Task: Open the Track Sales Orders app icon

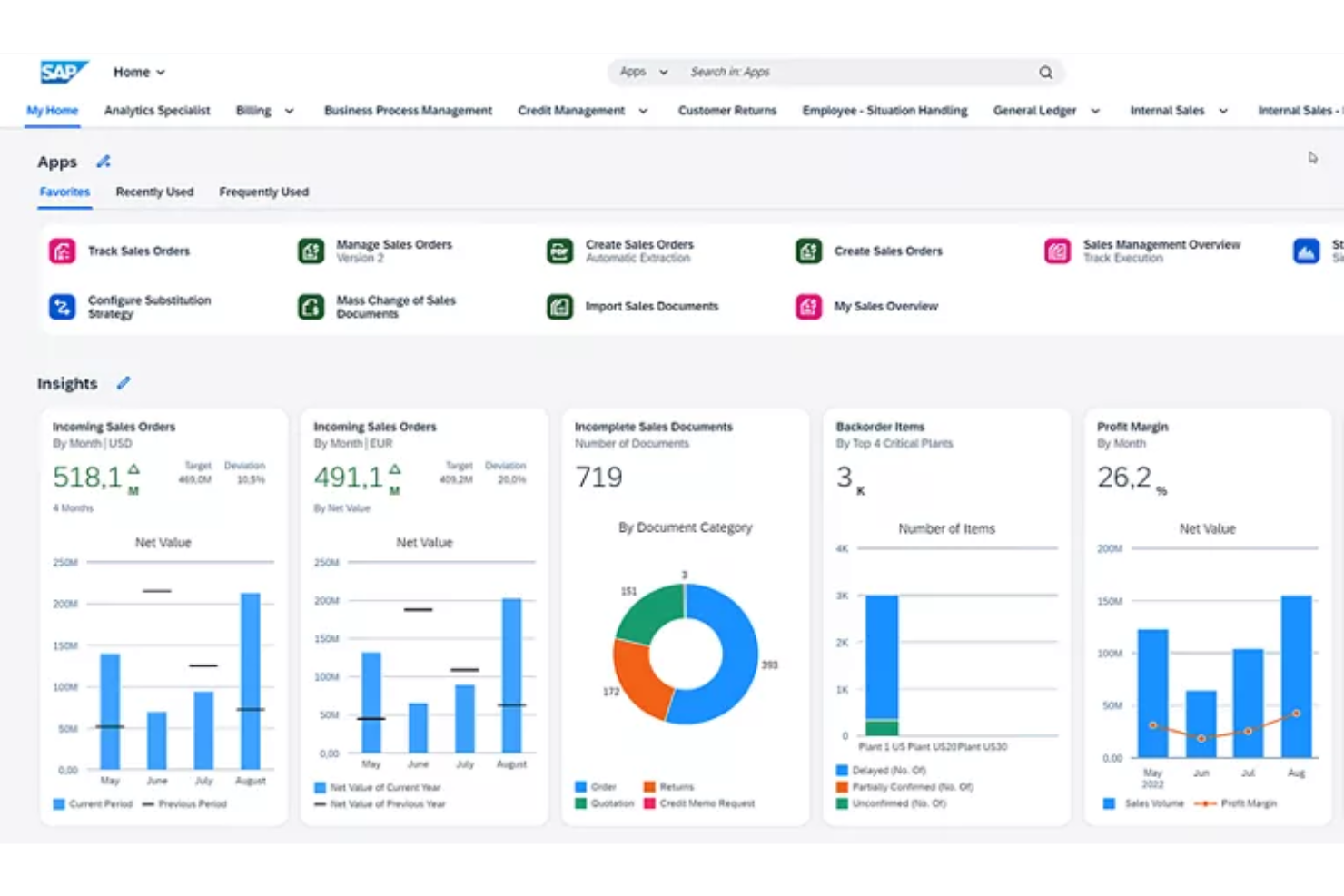Action: (62, 251)
